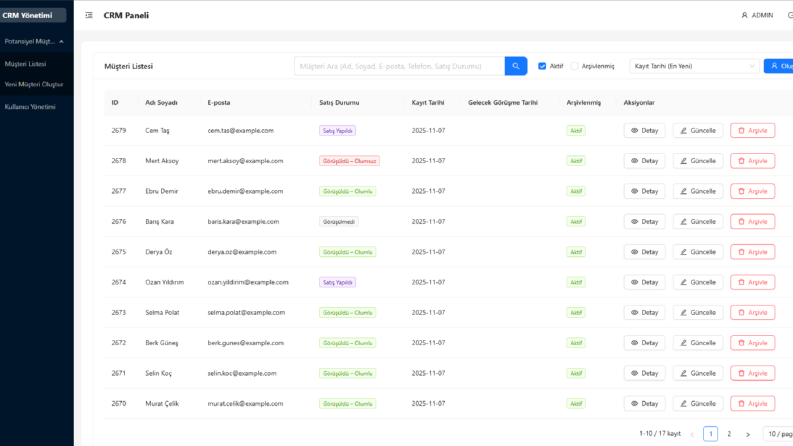Viewport: 793px width, 446px height.
Task: Click the blue search magnifier button
Action: (x=516, y=66)
